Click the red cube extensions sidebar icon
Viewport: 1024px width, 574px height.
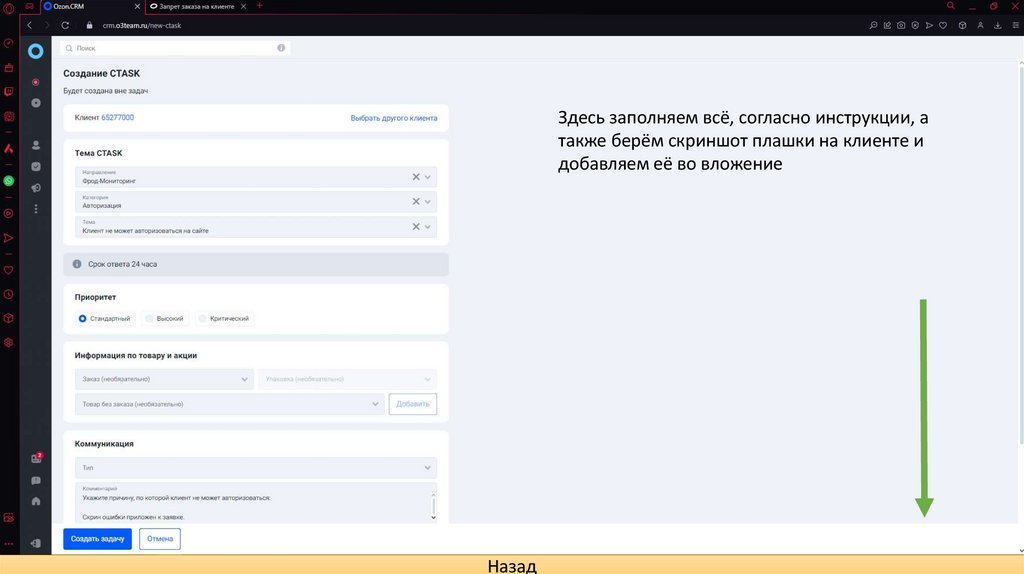point(8,318)
